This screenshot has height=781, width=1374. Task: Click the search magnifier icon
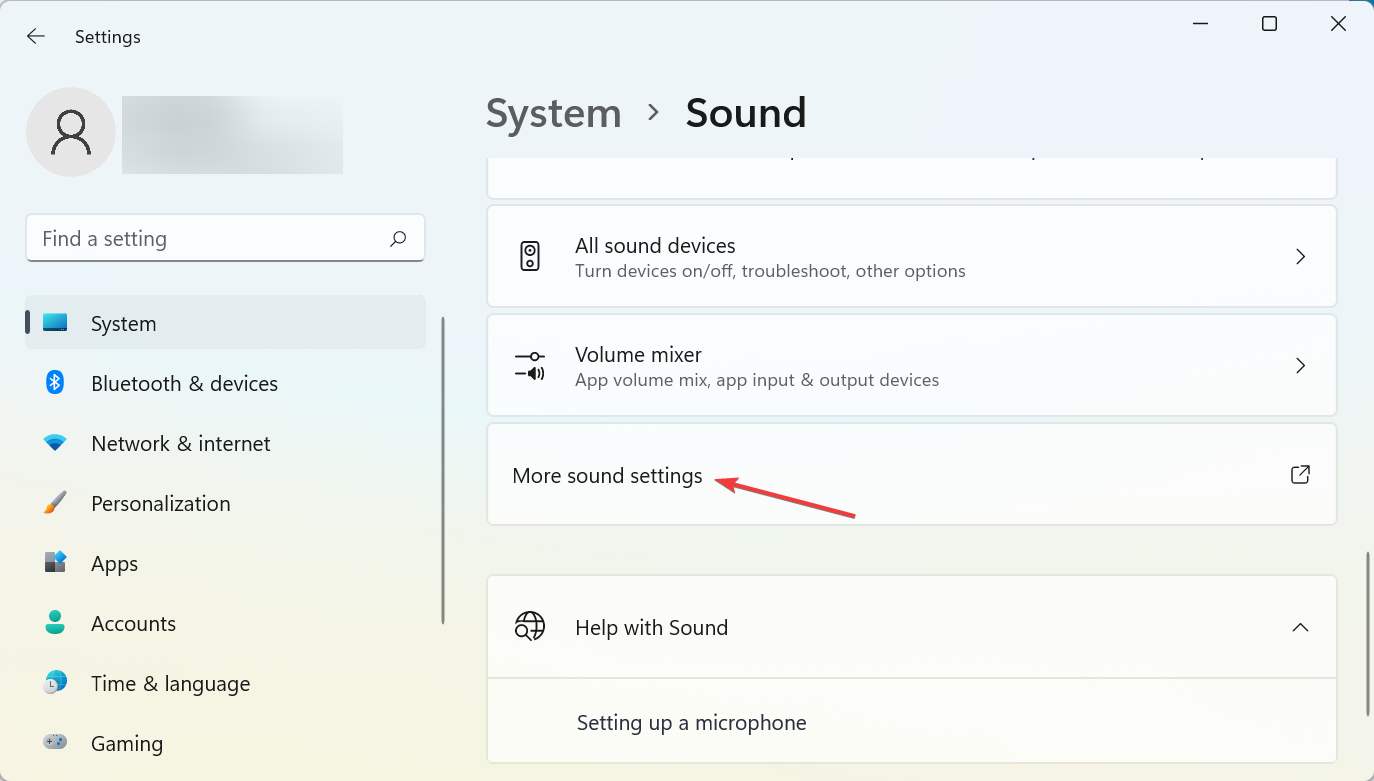click(x=398, y=239)
